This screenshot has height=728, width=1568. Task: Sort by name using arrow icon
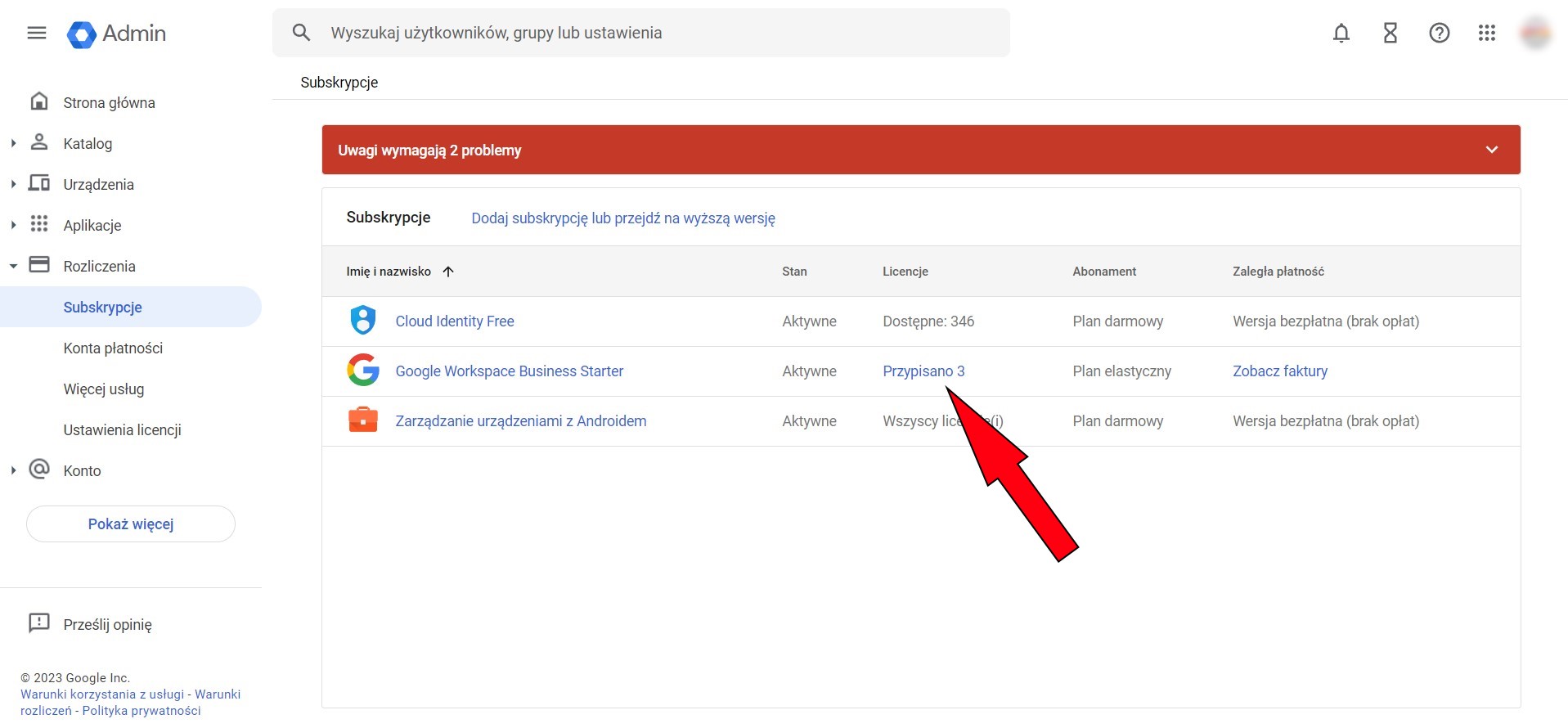[448, 272]
